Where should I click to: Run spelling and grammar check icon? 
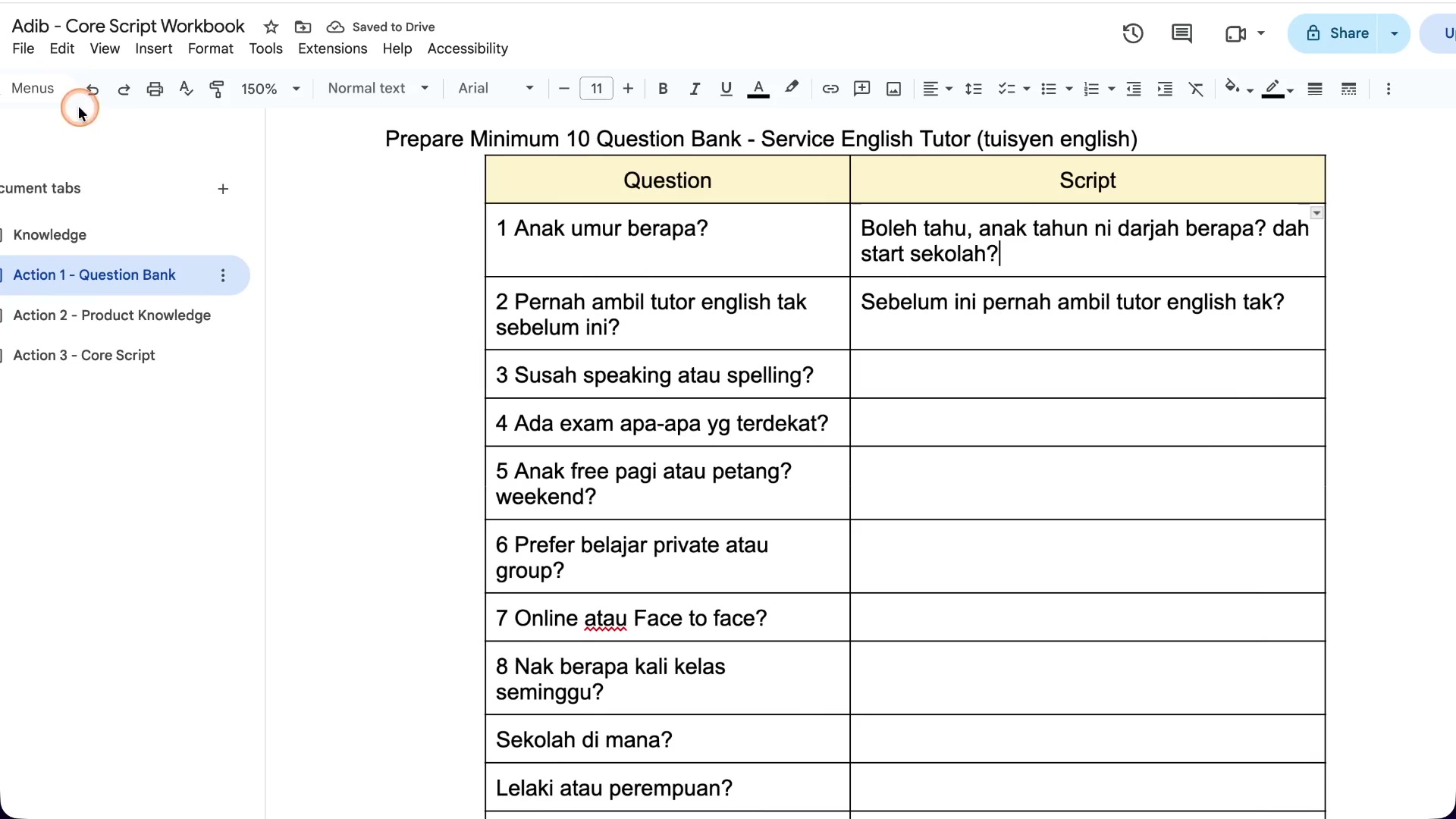[186, 89]
